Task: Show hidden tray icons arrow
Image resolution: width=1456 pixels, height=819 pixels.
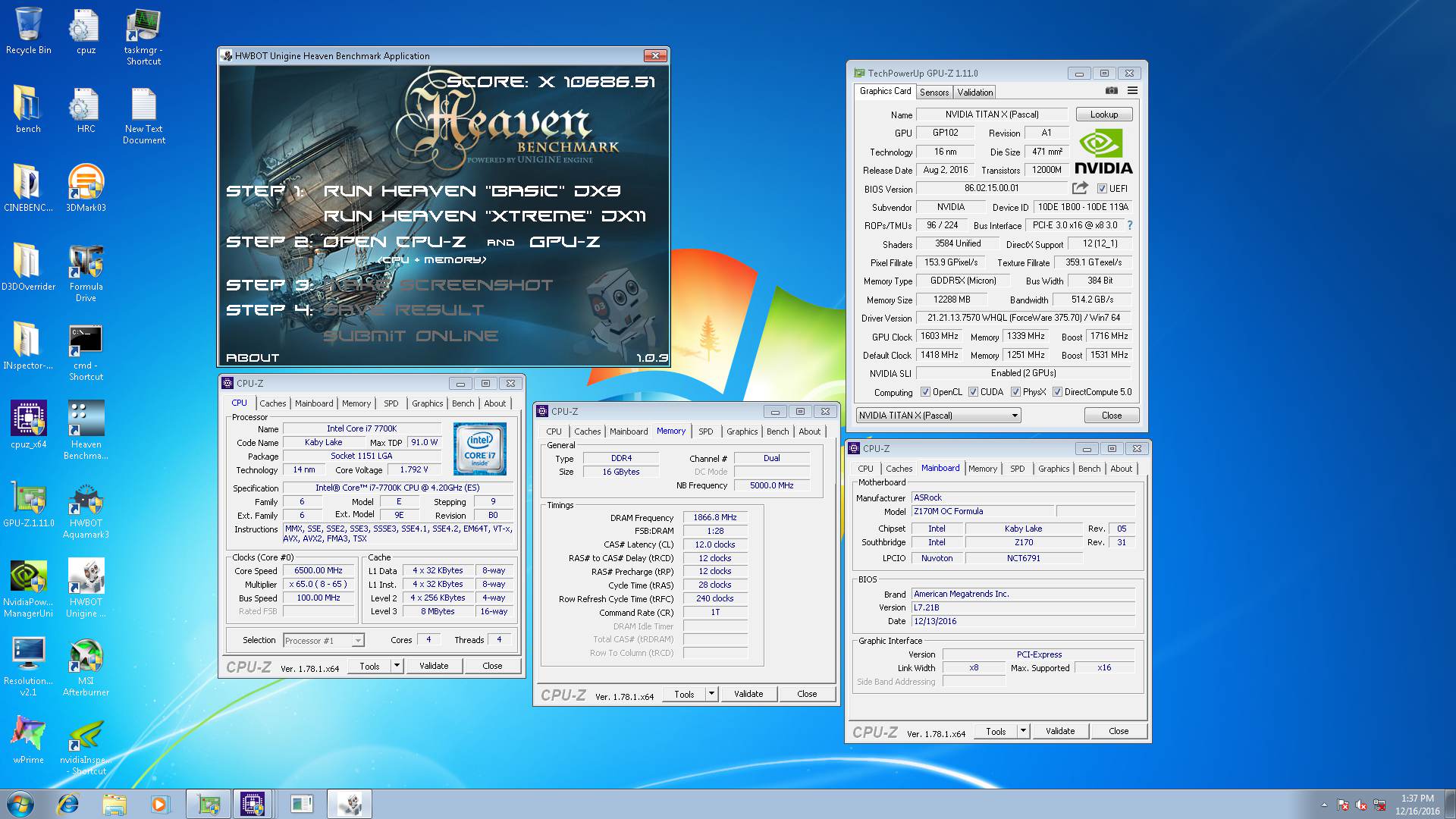Action: click(1324, 805)
